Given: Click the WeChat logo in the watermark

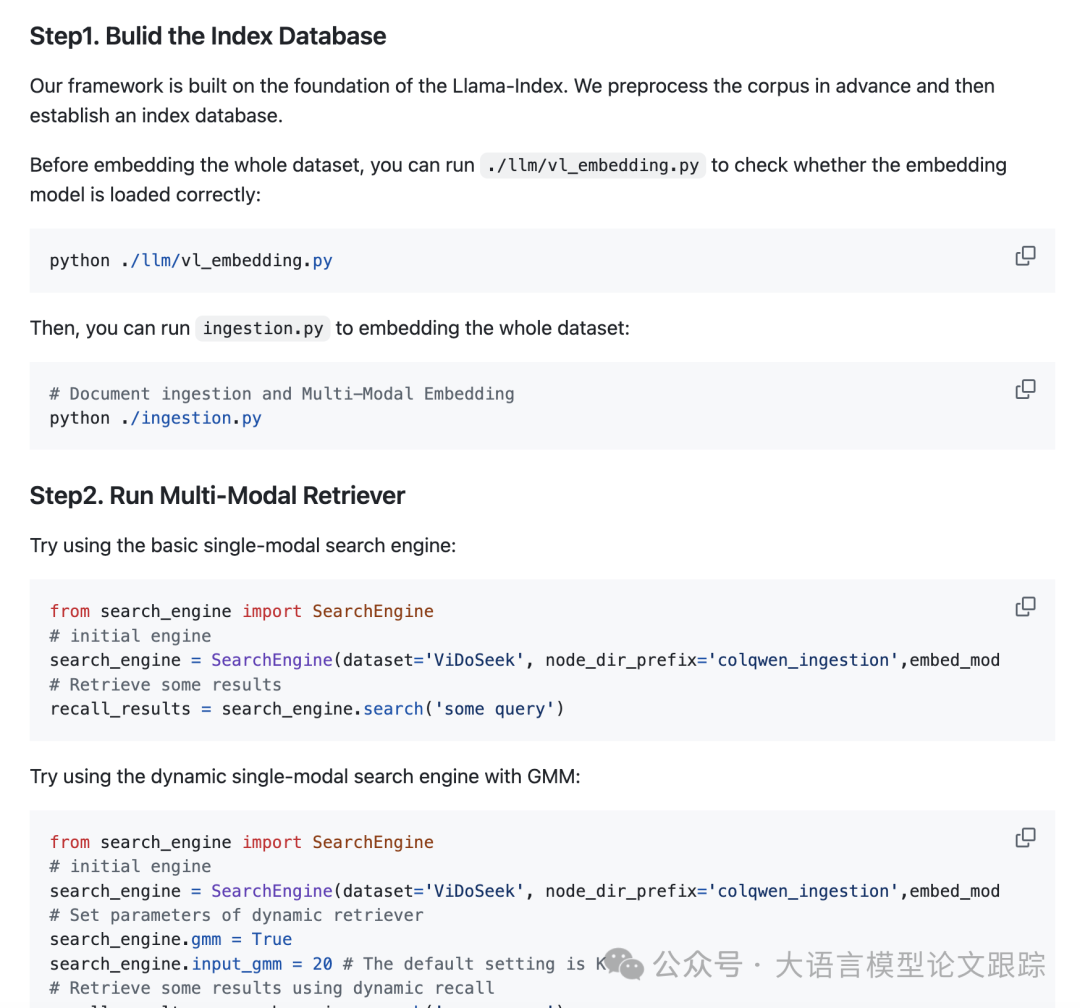Looking at the screenshot, I should coord(626,964).
